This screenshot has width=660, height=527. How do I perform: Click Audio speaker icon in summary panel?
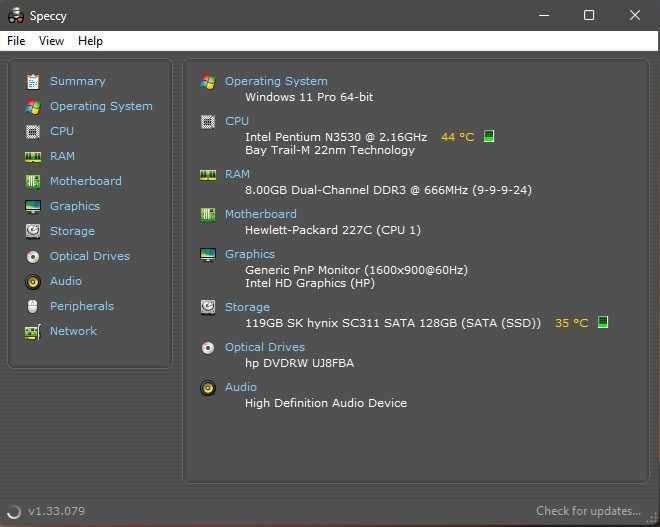pos(208,388)
